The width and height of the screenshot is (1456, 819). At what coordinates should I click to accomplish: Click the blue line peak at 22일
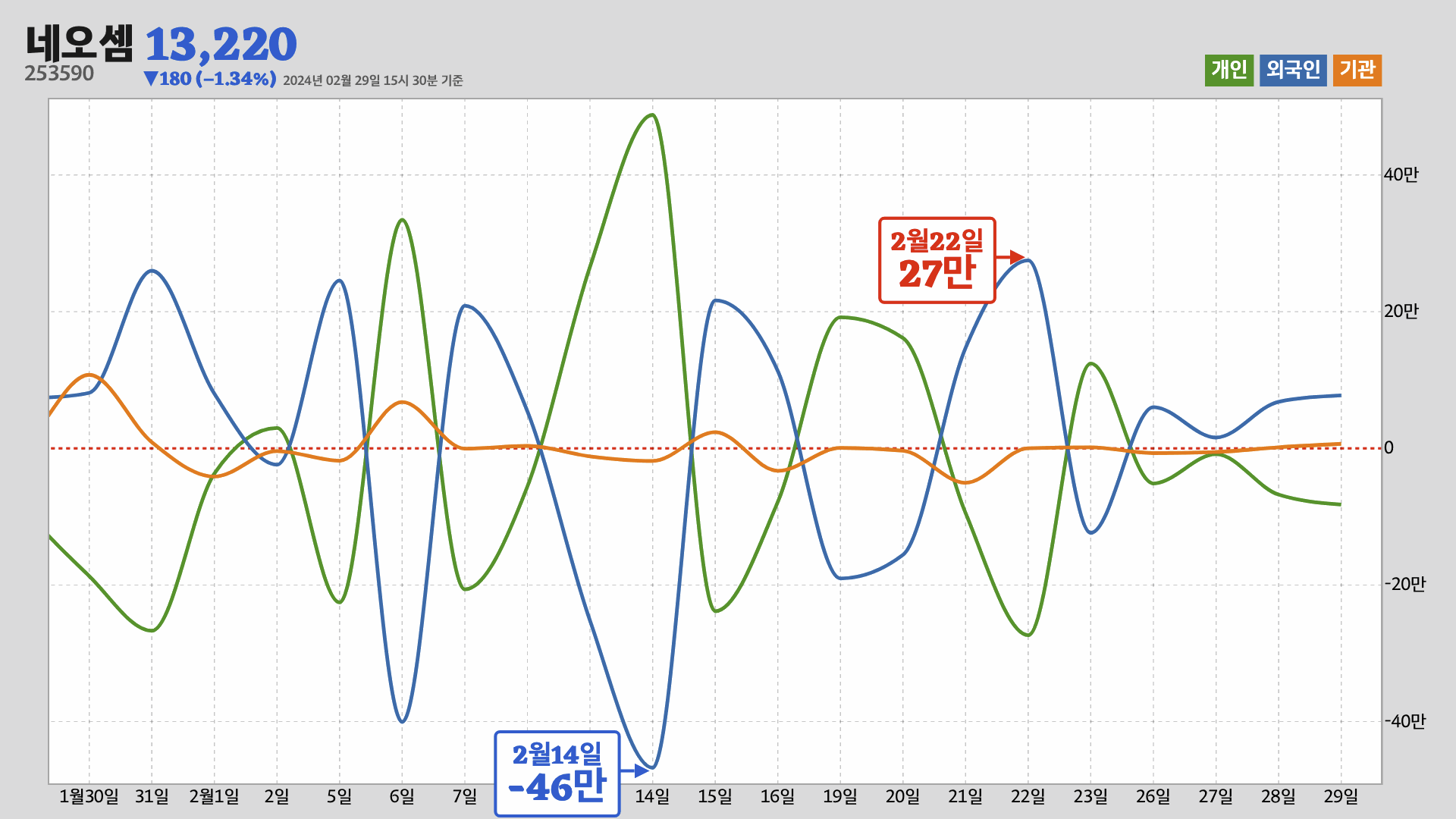tap(1028, 261)
